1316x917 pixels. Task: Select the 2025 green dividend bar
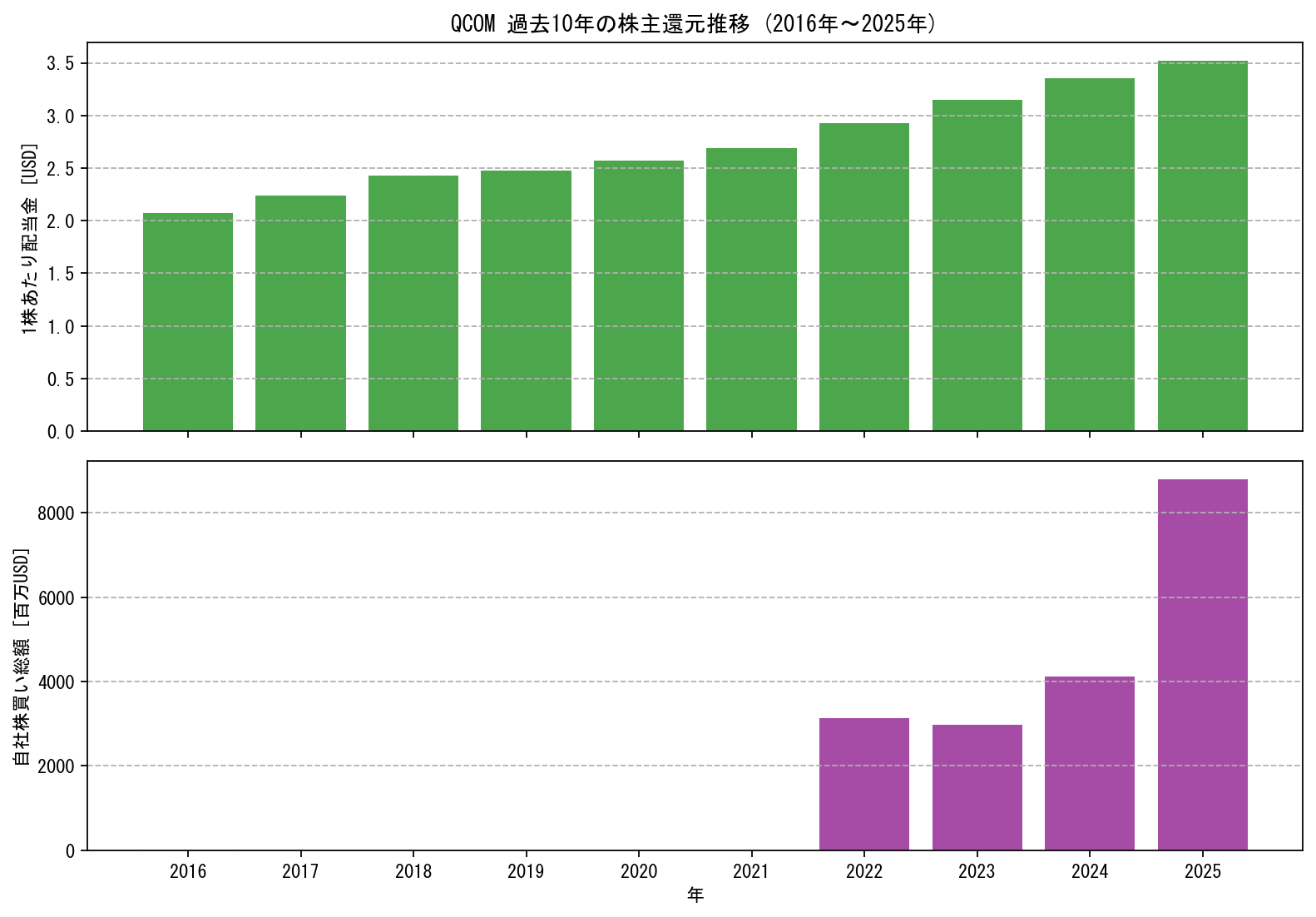point(1203,245)
